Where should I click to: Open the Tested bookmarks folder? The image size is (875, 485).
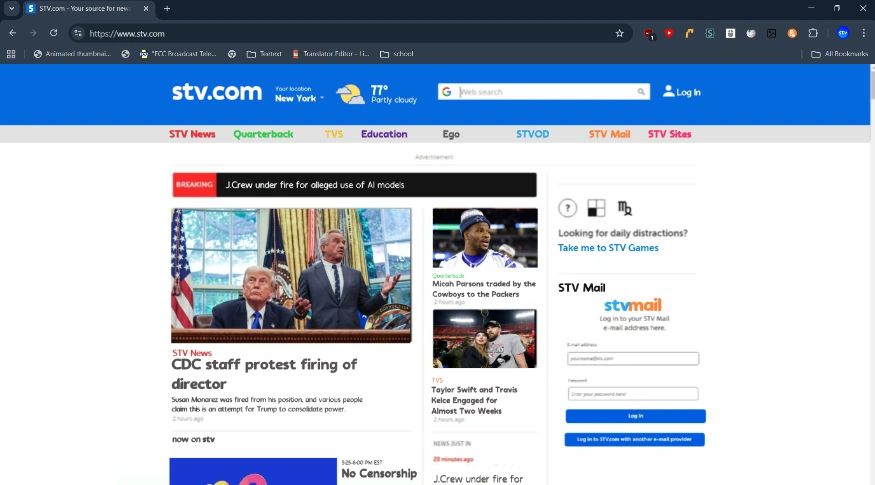point(264,54)
